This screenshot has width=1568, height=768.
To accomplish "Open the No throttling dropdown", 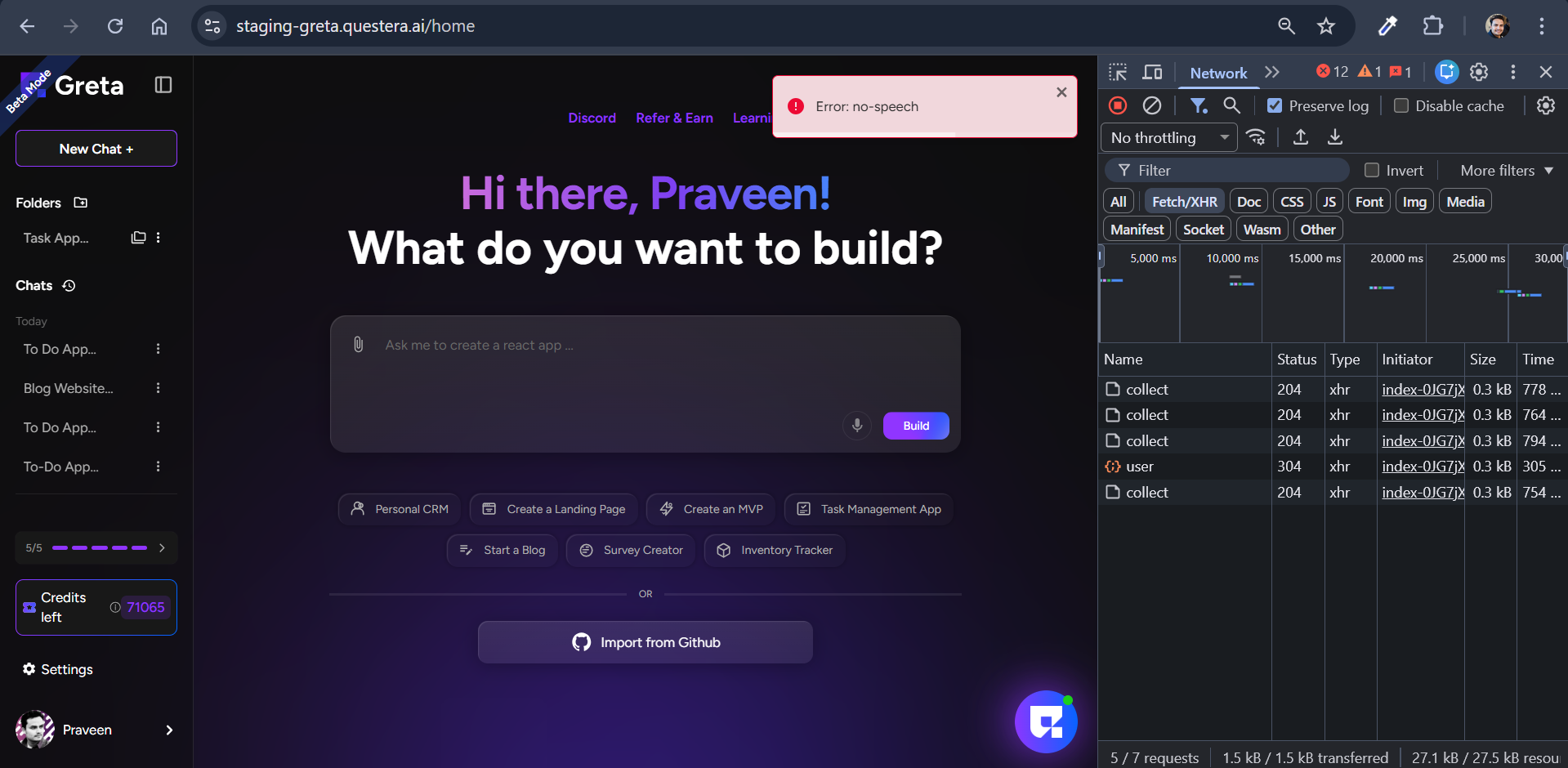I will click(x=1169, y=137).
